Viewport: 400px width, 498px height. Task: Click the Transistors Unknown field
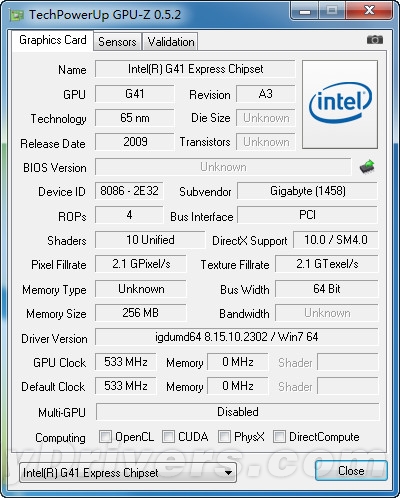(266, 142)
